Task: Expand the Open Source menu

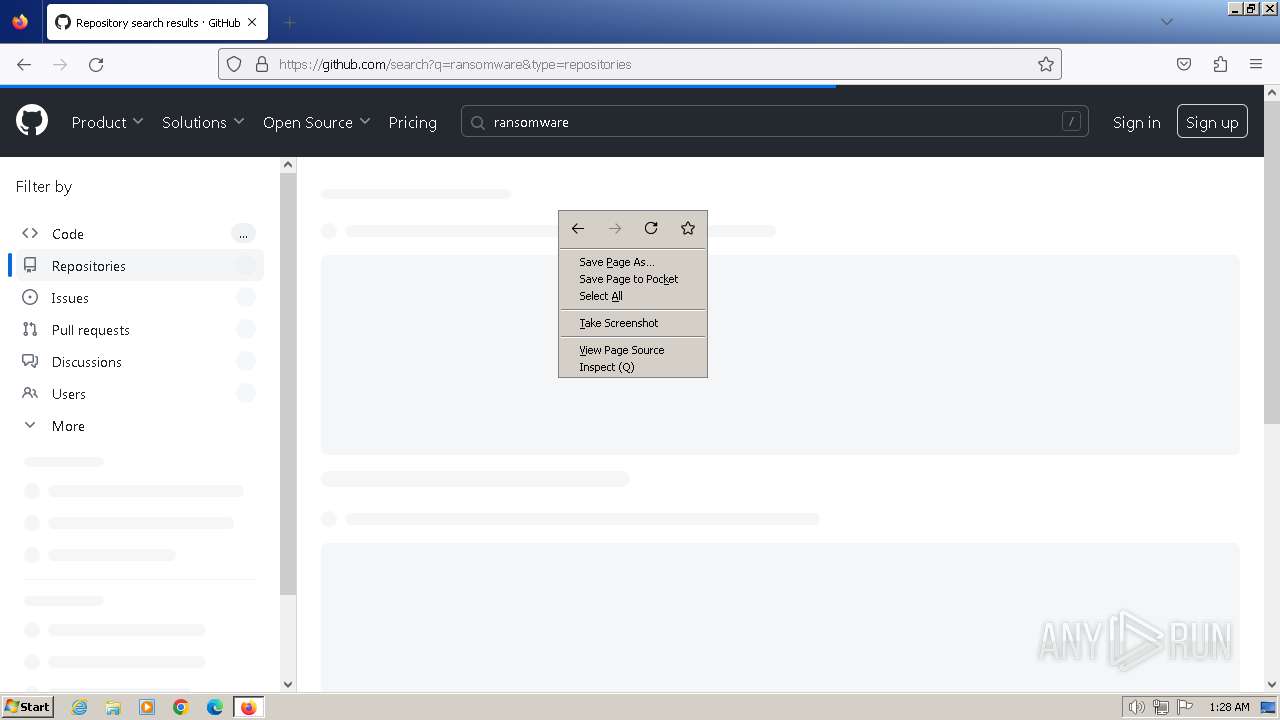Action: (316, 122)
